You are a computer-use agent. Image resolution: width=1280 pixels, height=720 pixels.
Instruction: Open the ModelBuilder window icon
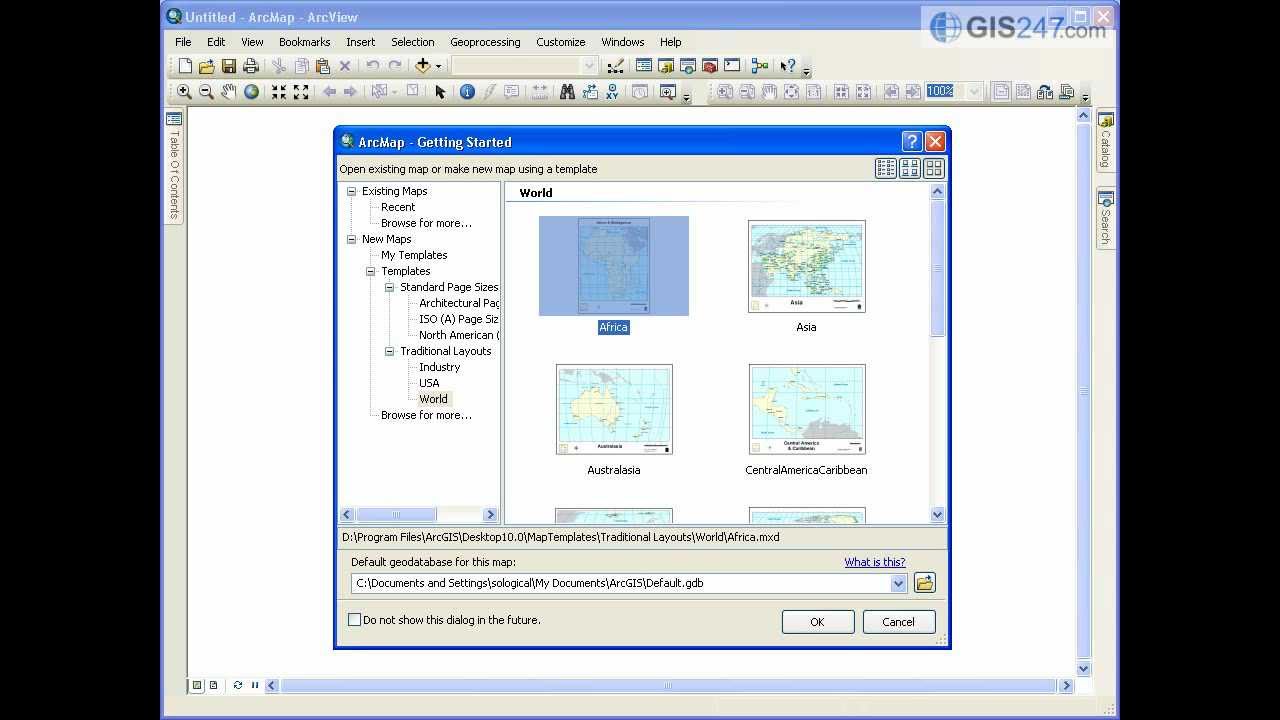(760, 66)
